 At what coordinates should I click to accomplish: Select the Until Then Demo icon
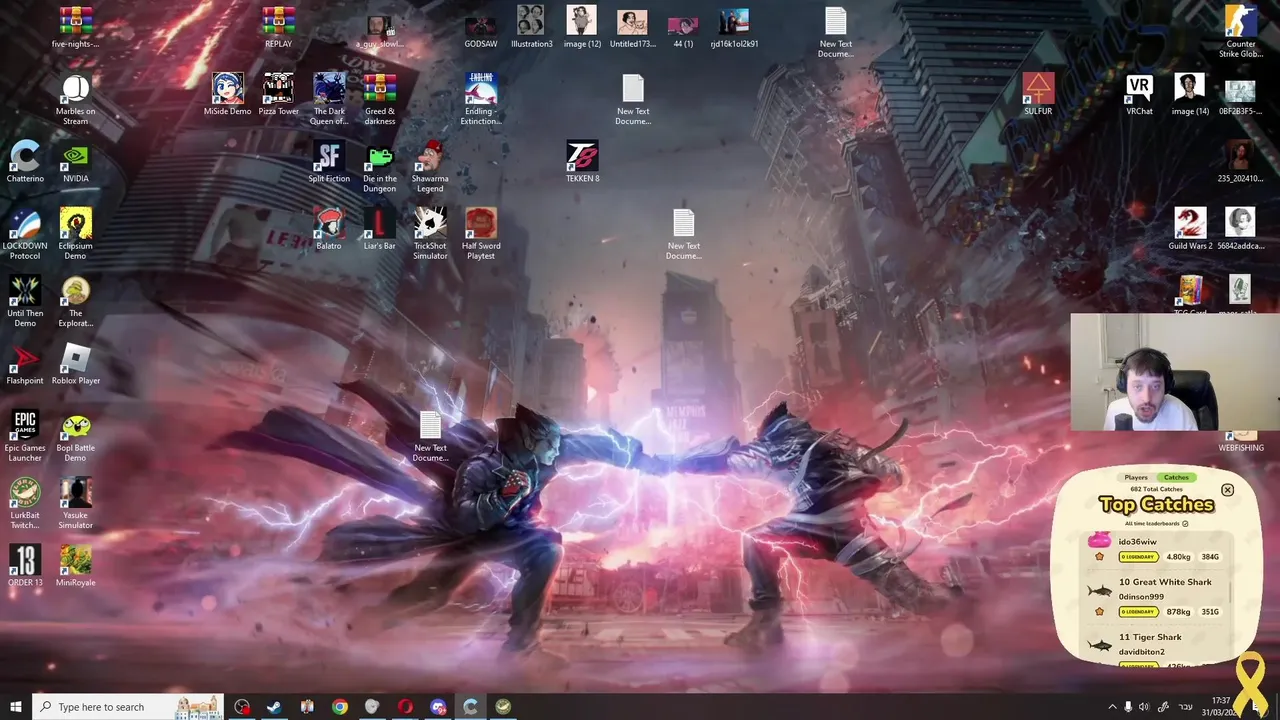[x=25, y=301]
